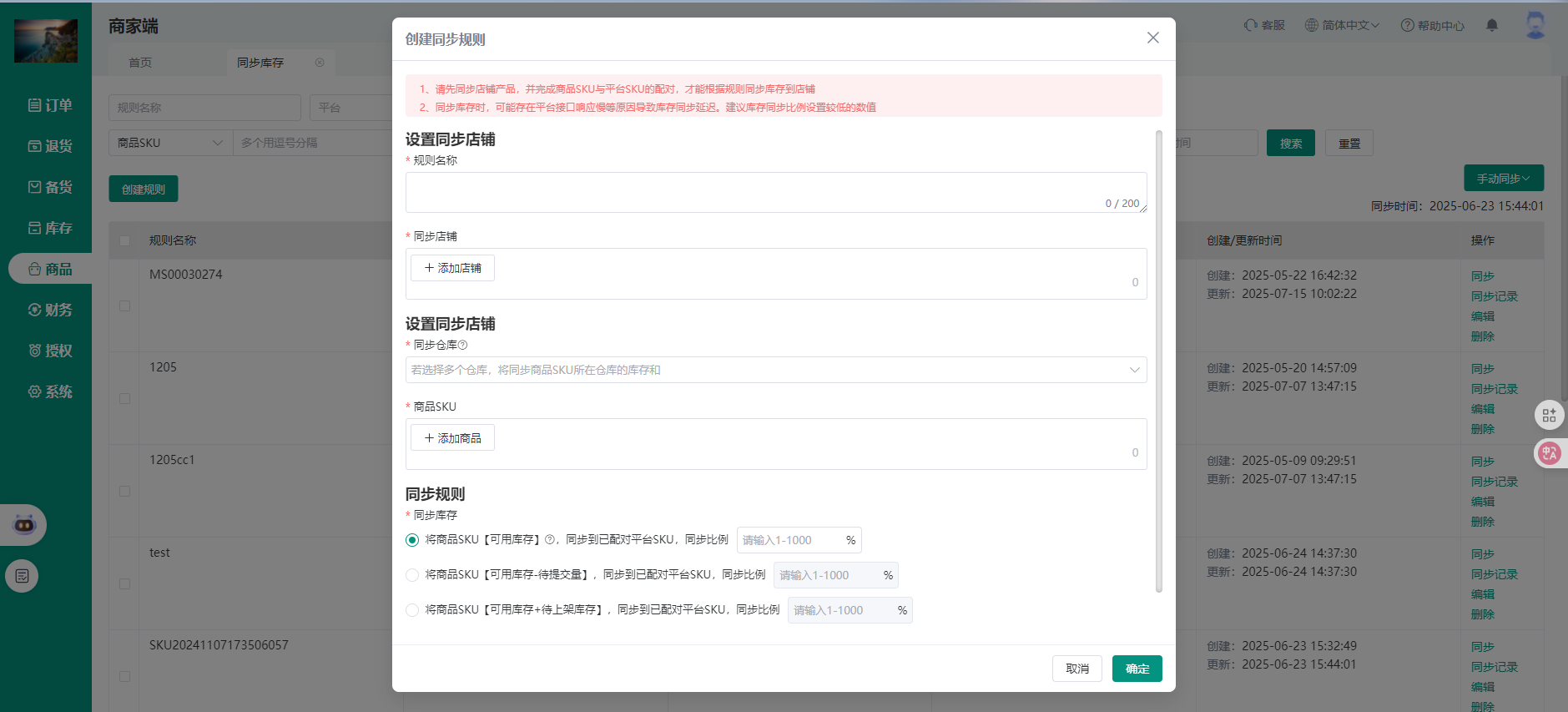Open the 简体中文 language dropdown
This screenshot has height=712, width=1568.
(x=1342, y=25)
